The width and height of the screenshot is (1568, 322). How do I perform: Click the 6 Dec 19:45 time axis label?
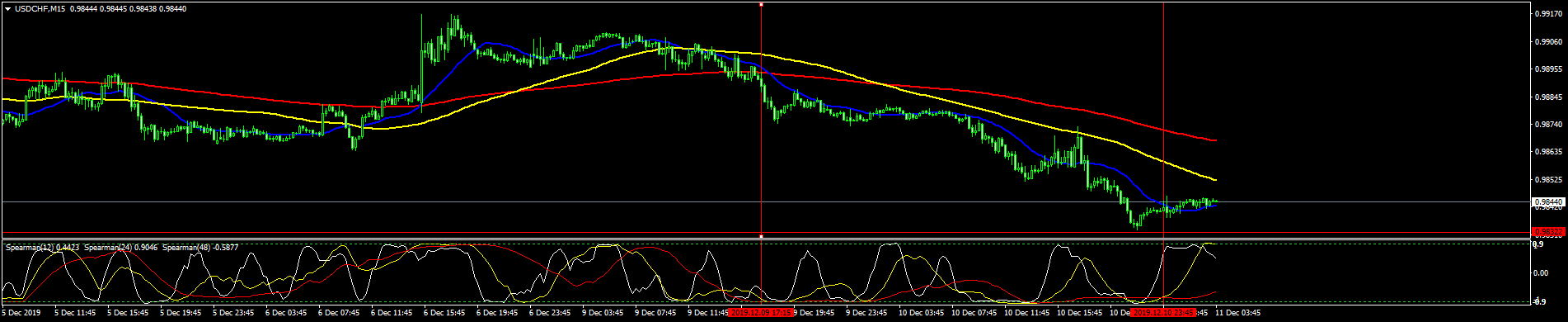[x=497, y=314]
